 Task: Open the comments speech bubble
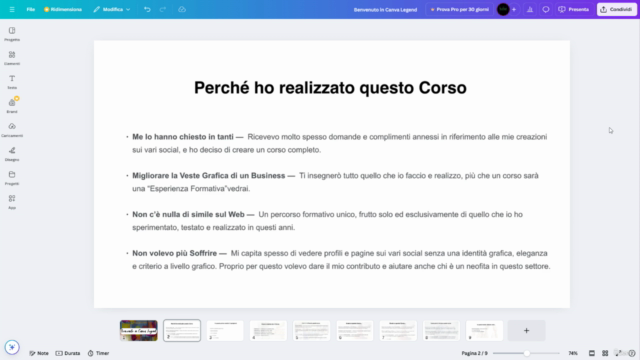click(546, 9)
